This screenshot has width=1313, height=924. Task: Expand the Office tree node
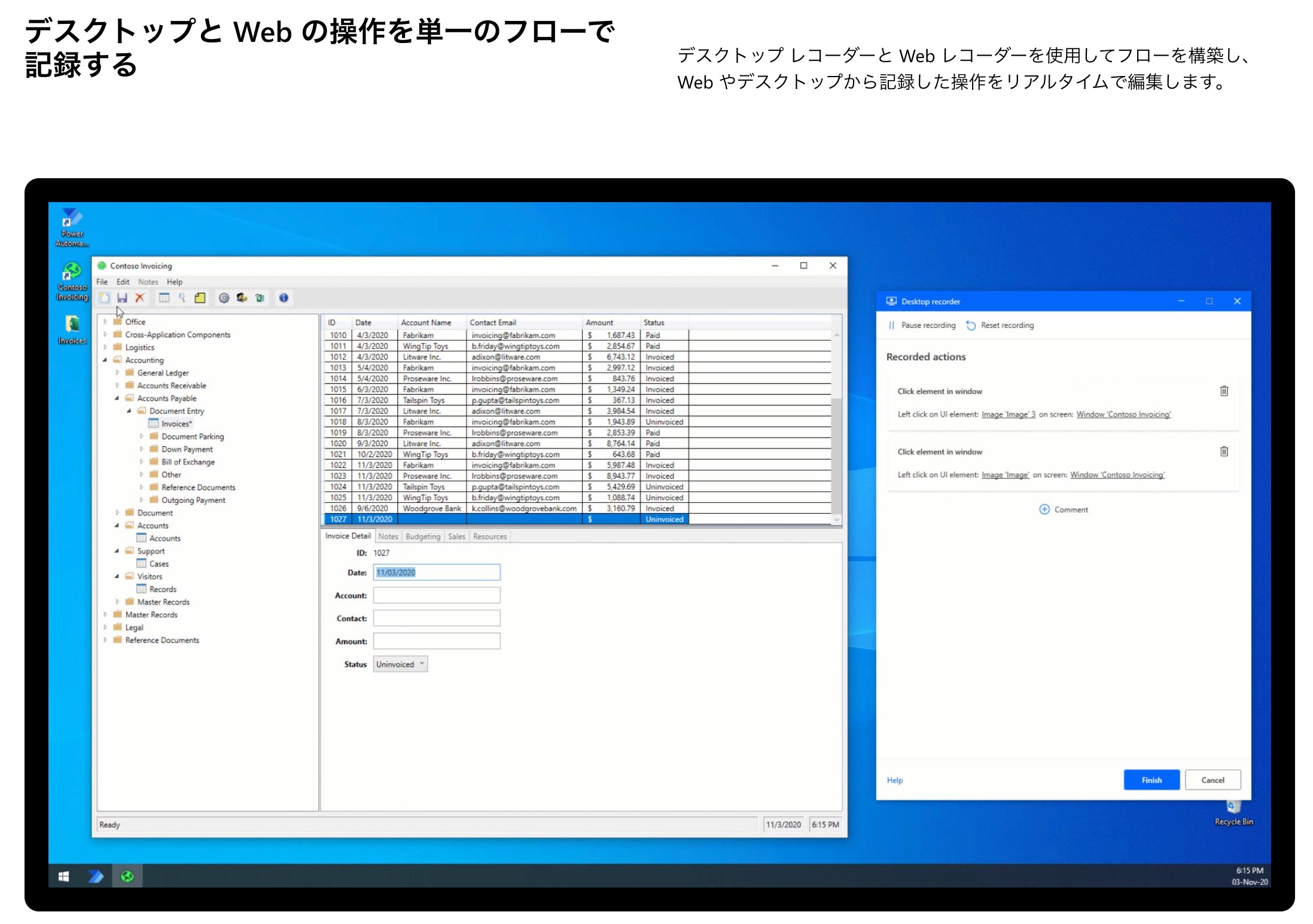105,322
